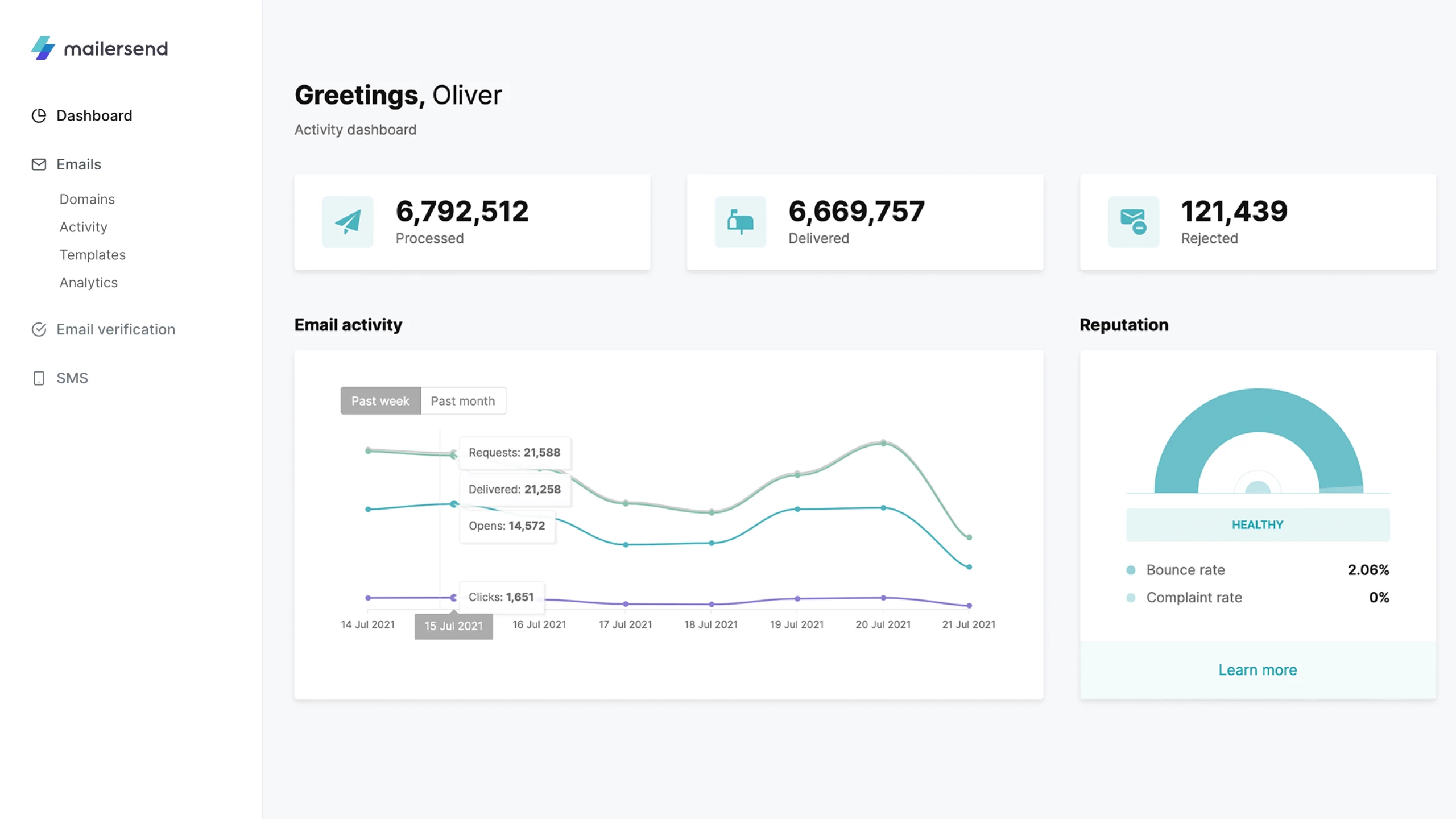
Task: Click the 15 Jul 2021 date marker
Action: [453, 626]
